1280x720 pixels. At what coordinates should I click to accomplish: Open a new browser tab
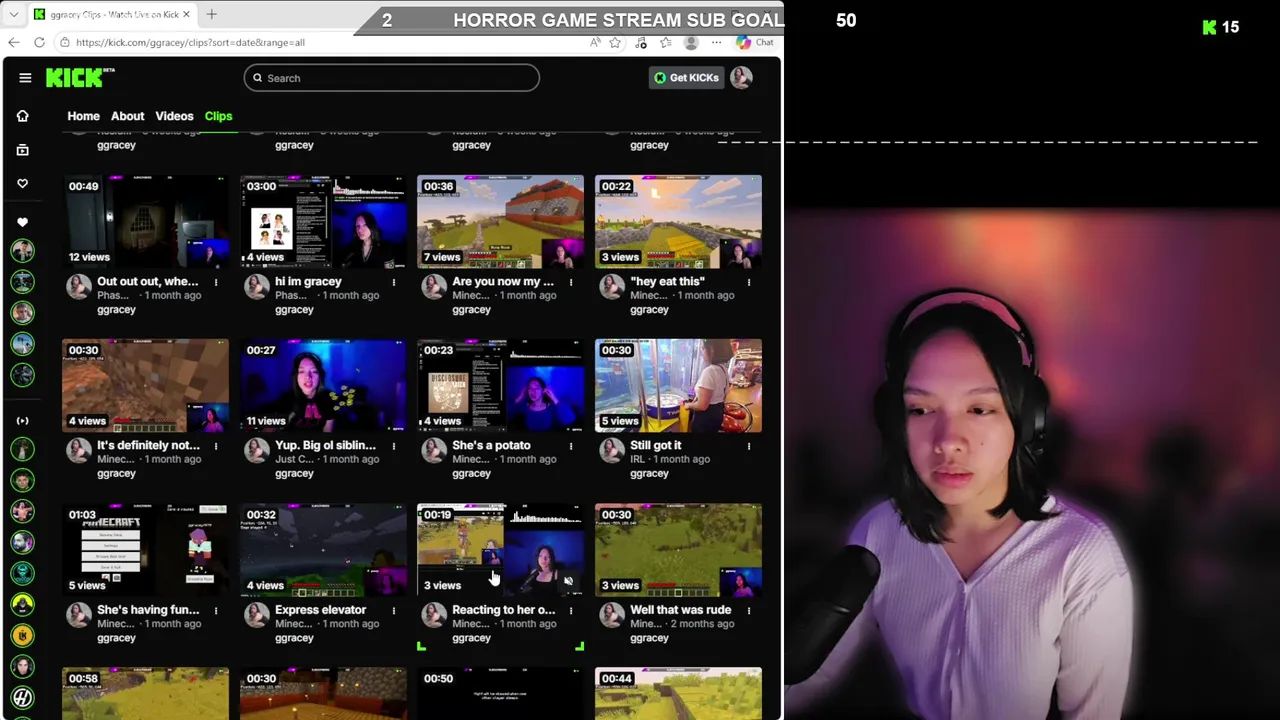pyautogui.click(x=211, y=14)
